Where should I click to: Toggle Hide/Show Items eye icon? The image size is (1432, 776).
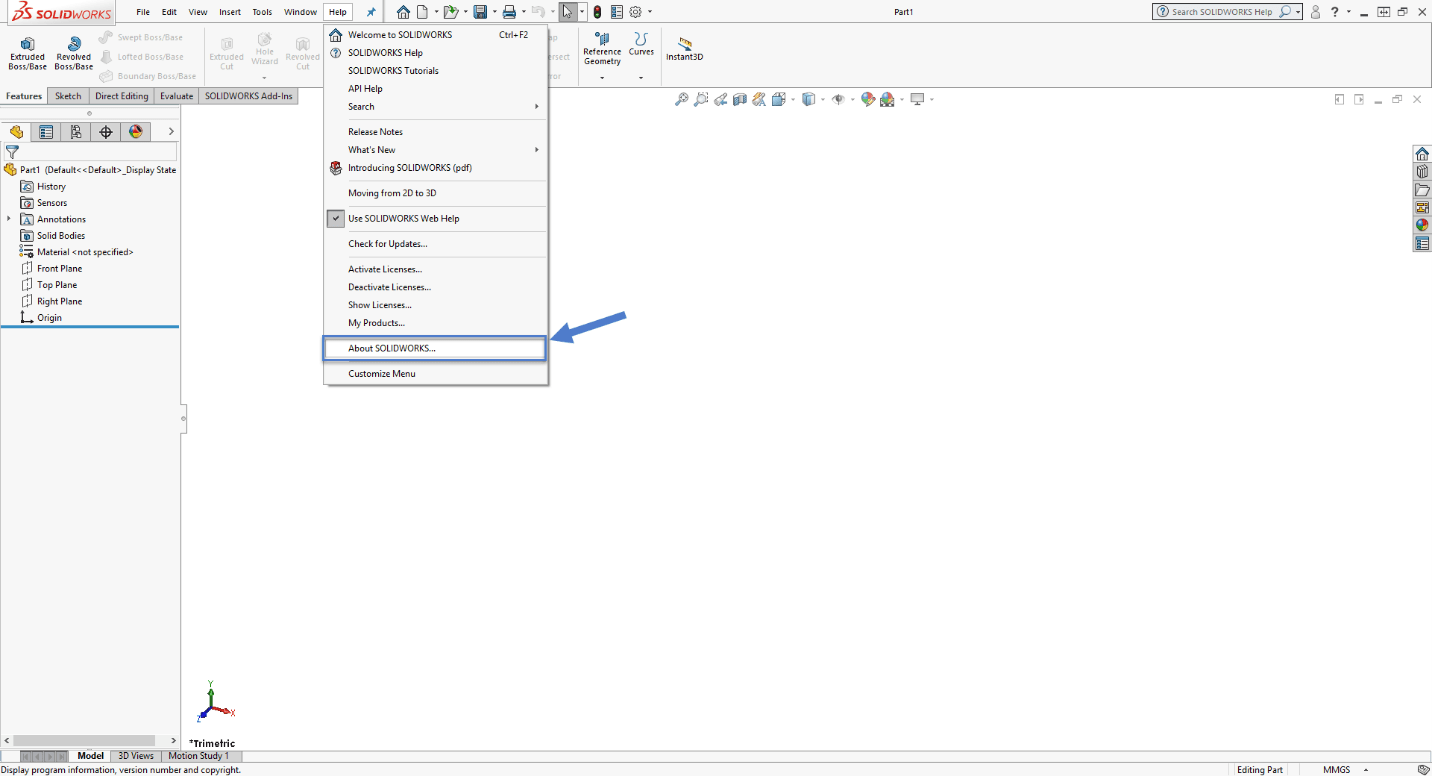click(x=838, y=99)
